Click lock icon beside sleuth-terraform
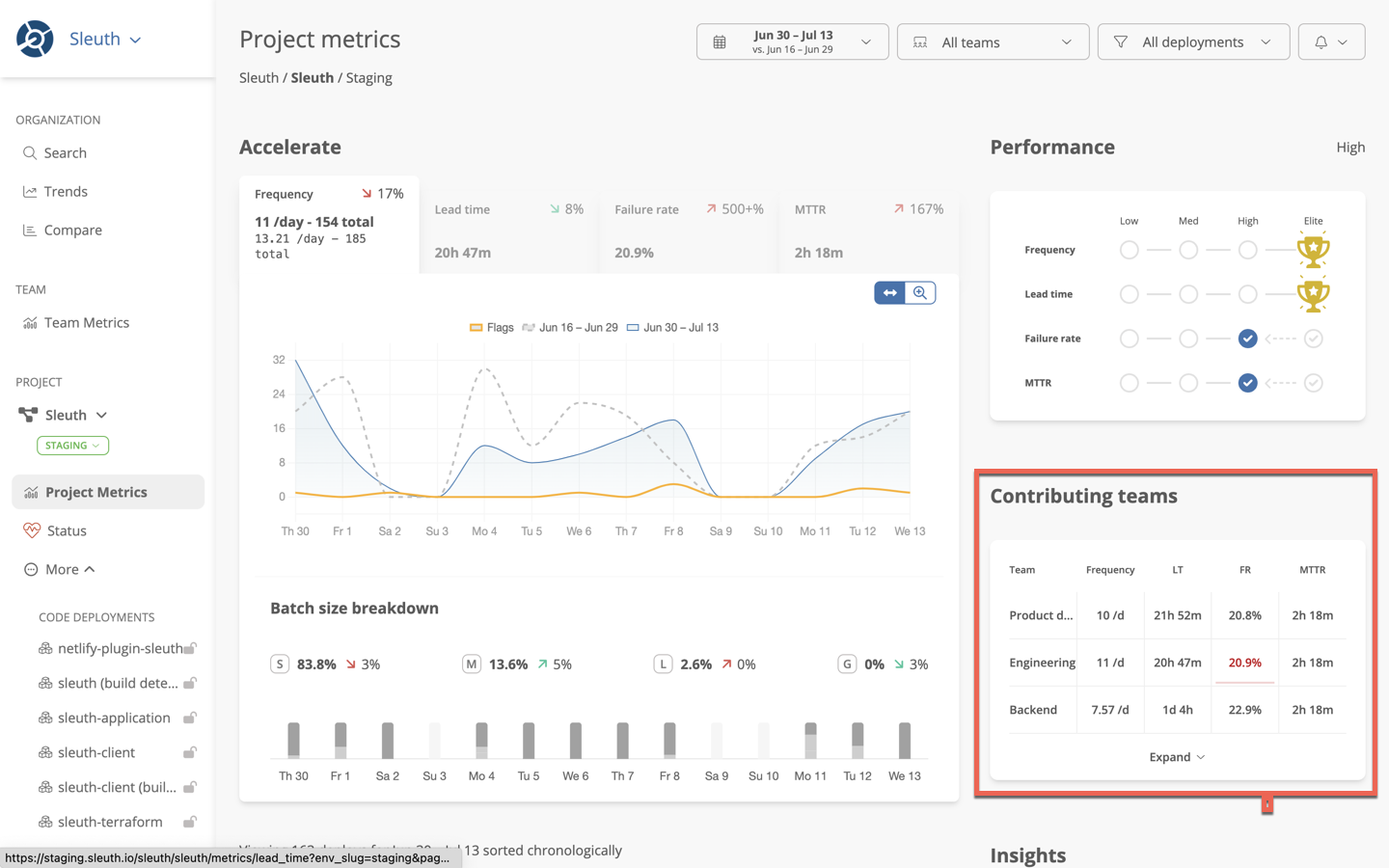 point(190,822)
